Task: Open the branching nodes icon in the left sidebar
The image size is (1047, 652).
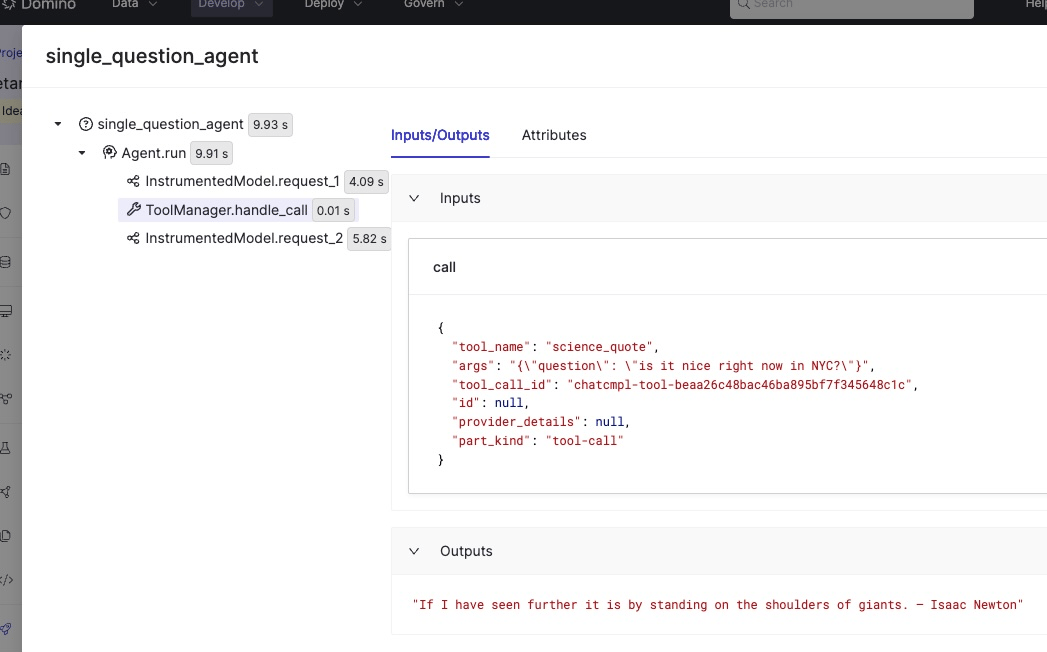Action: (6, 399)
